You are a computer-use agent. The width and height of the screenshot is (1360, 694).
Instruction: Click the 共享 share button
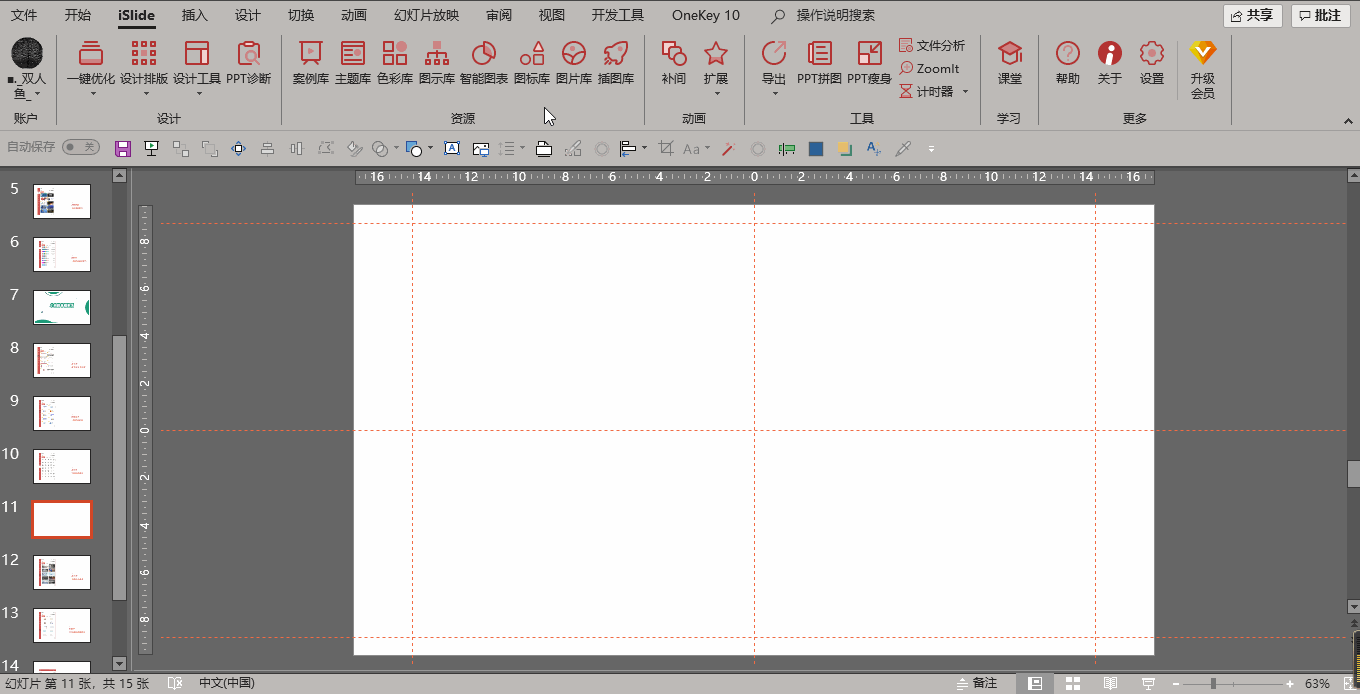[x=1252, y=15]
